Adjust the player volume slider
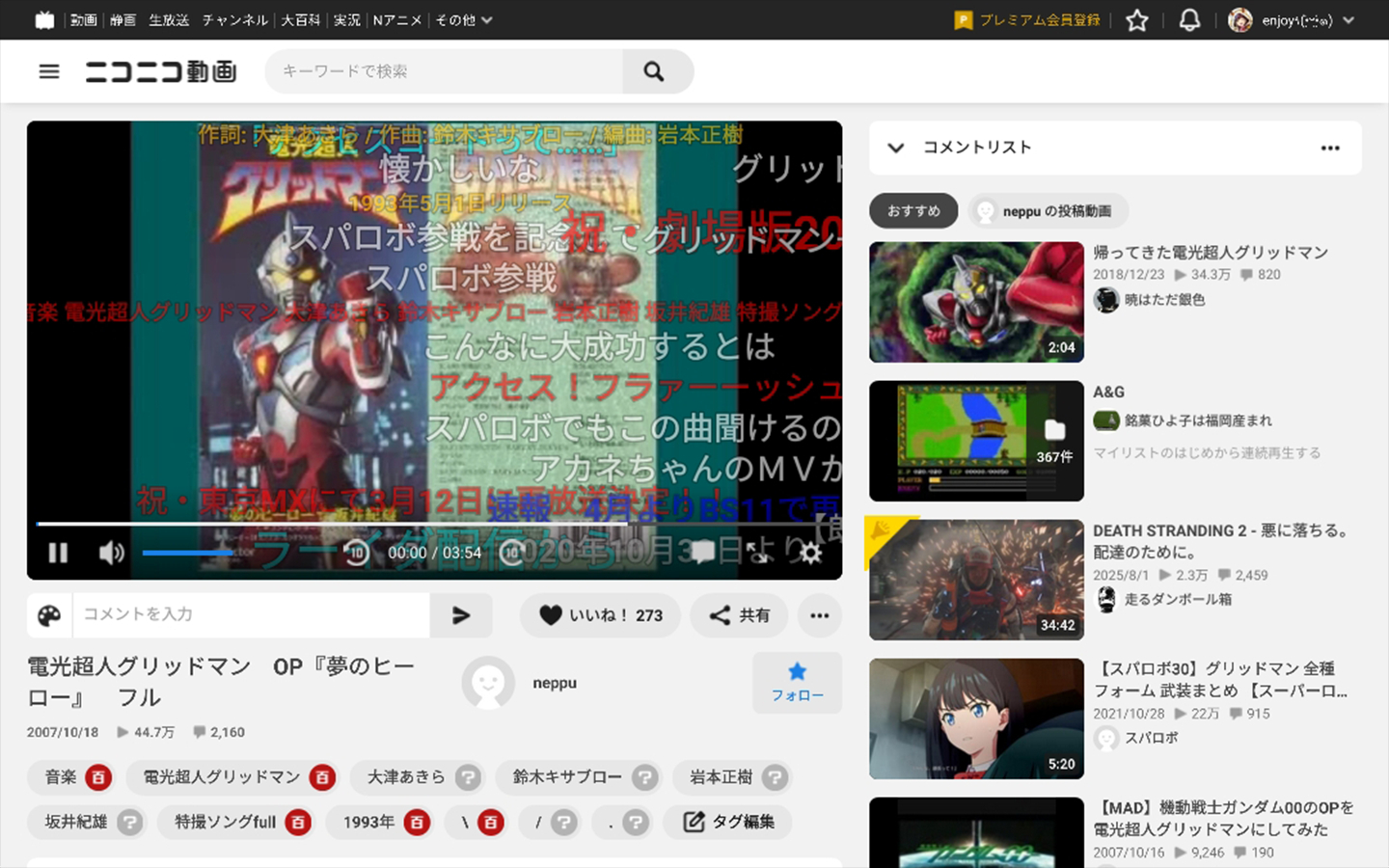 point(189,553)
